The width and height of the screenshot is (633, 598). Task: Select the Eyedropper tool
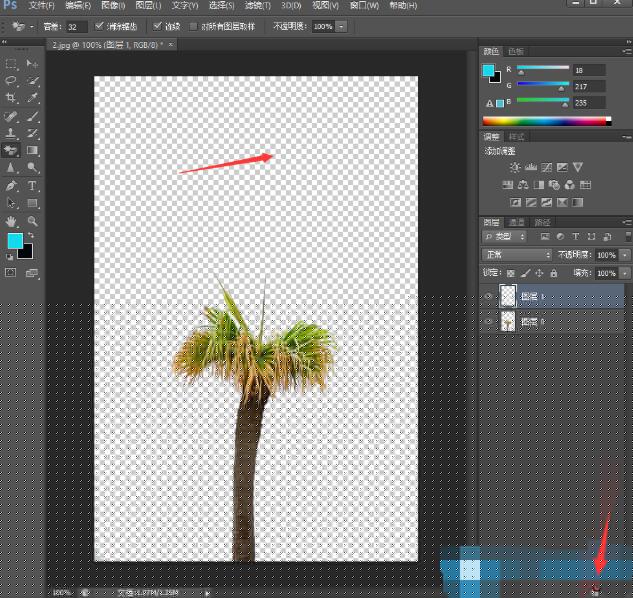(33, 98)
